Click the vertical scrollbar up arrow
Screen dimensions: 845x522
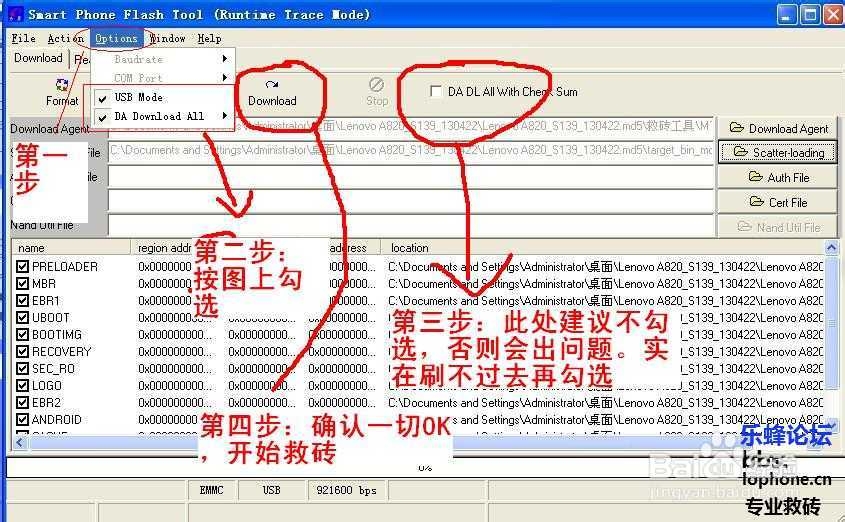click(832, 247)
